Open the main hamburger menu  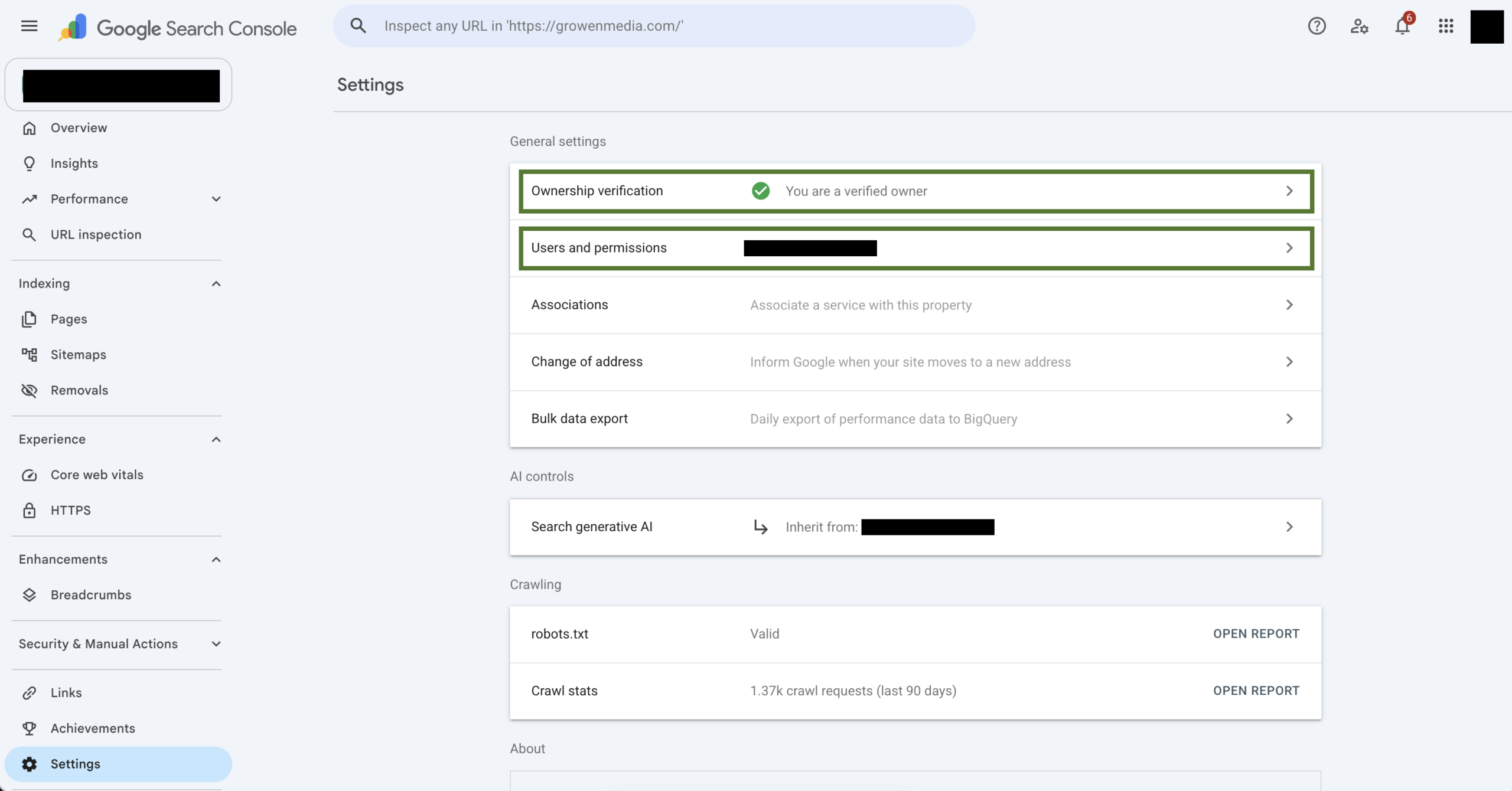[29, 26]
